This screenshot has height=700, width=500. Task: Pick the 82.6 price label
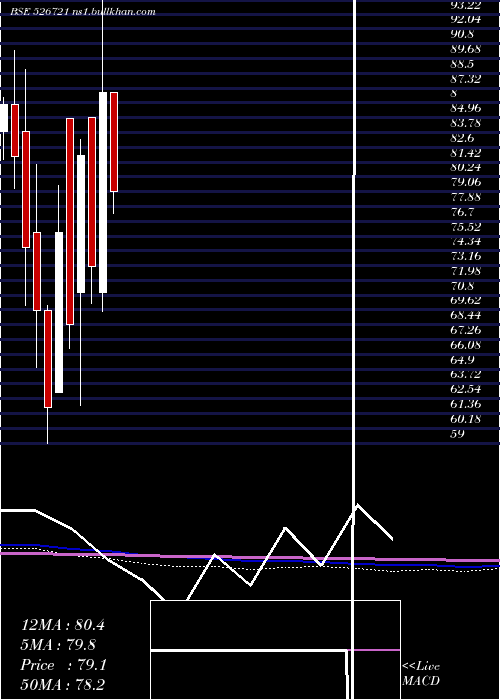pyautogui.click(x=462, y=138)
